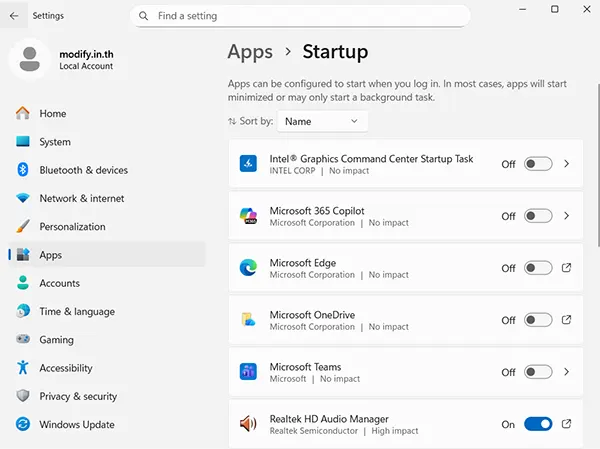Expand Microsoft 365 Copilot details chevron
The height and width of the screenshot is (449, 600).
[x=566, y=216]
